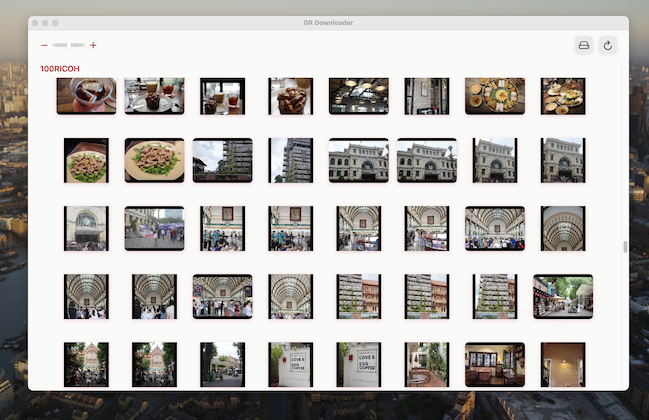Open the tree-lined street scene thumbnail
The width and height of the screenshot is (649, 420).
pos(562,296)
